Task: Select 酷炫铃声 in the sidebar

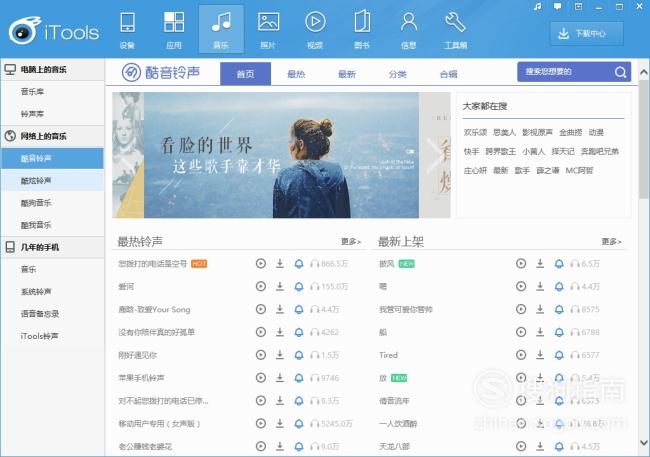Action: point(52,181)
